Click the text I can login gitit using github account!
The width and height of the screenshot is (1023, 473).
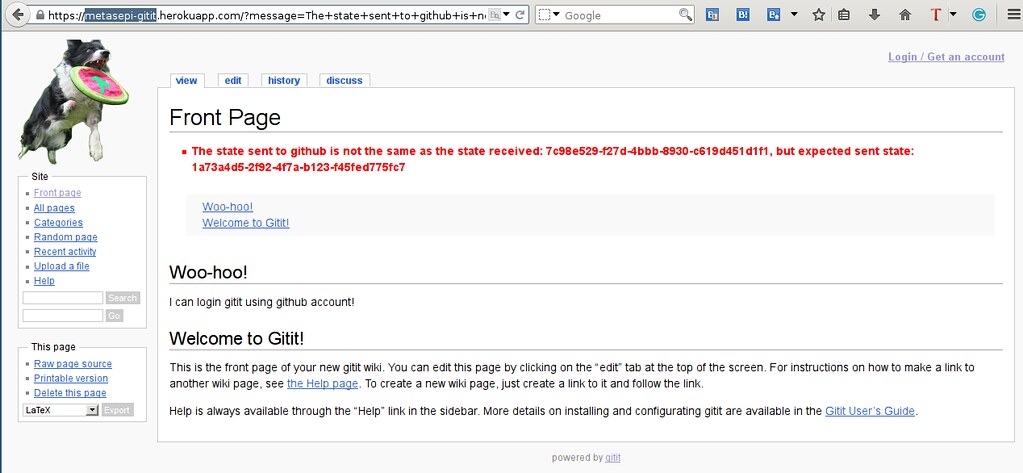click(262, 302)
